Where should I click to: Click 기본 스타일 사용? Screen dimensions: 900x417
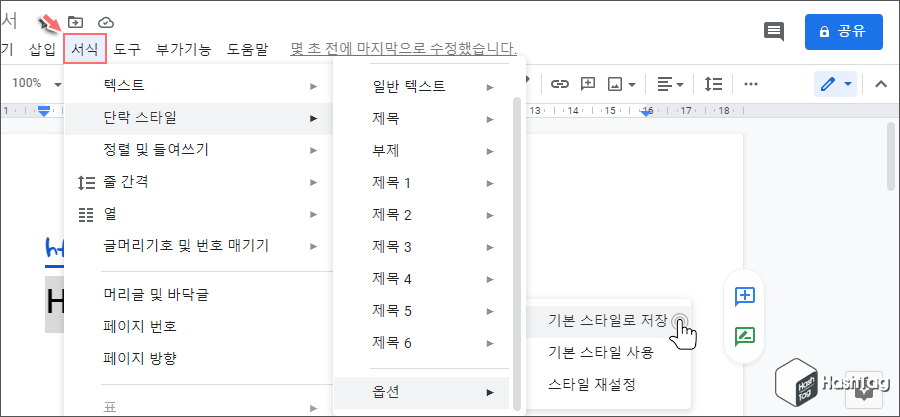tap(610, 352)
